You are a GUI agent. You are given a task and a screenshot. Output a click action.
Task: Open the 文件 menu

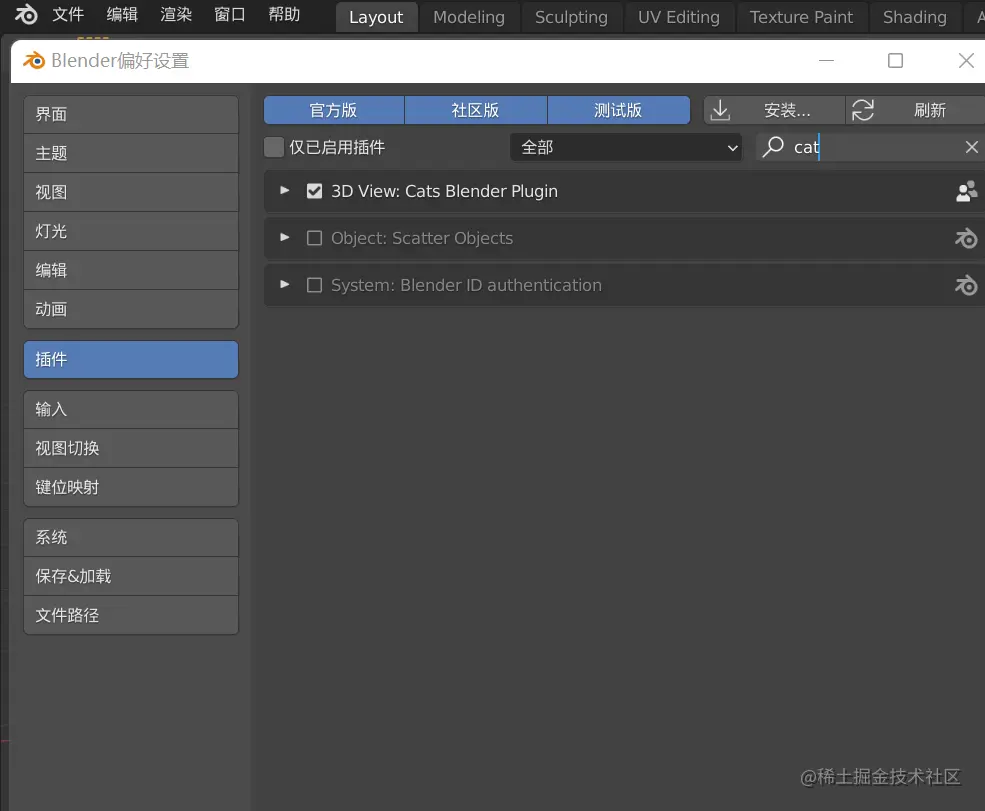coord(68,14)
